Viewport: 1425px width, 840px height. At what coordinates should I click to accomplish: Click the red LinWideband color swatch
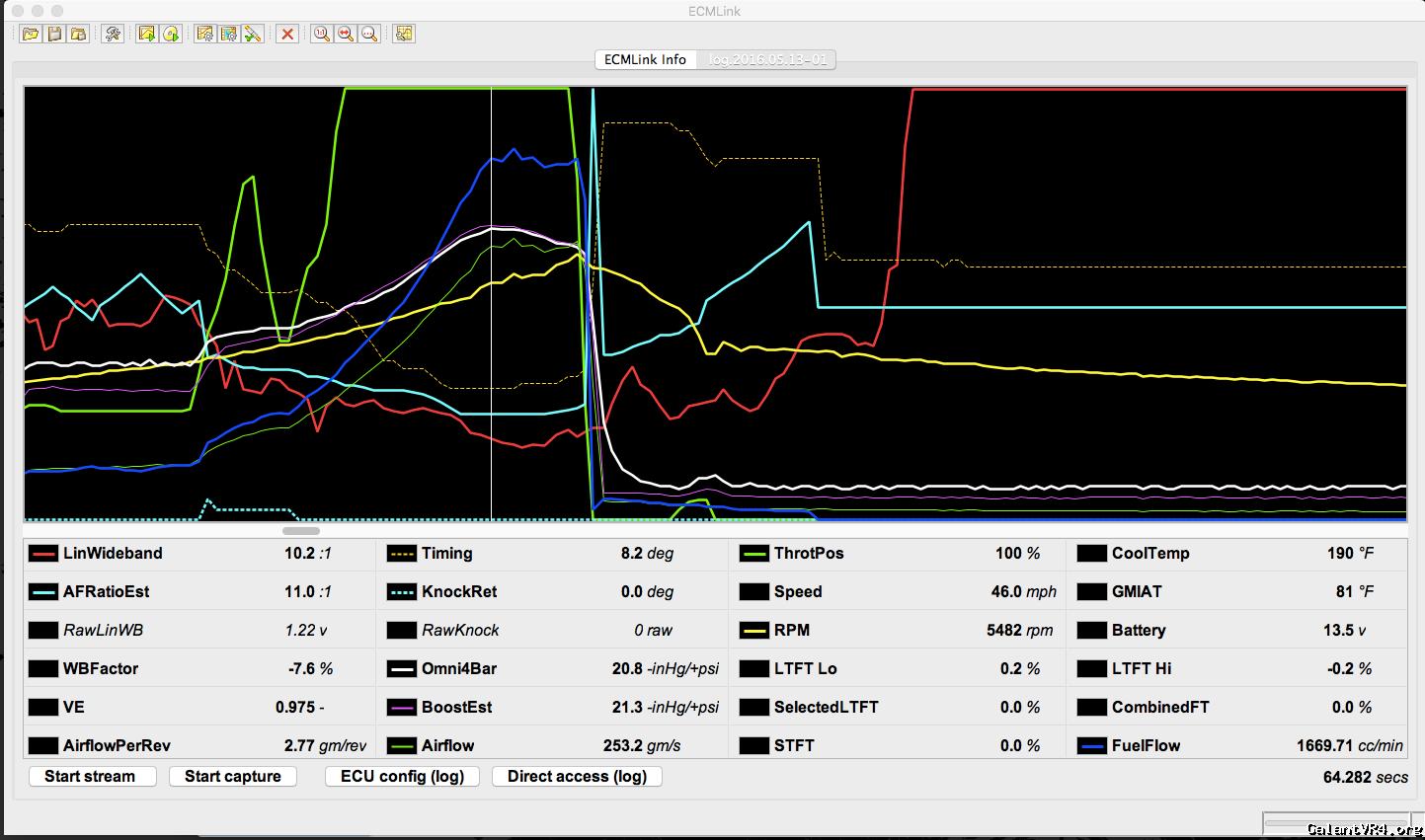[43, 554]
